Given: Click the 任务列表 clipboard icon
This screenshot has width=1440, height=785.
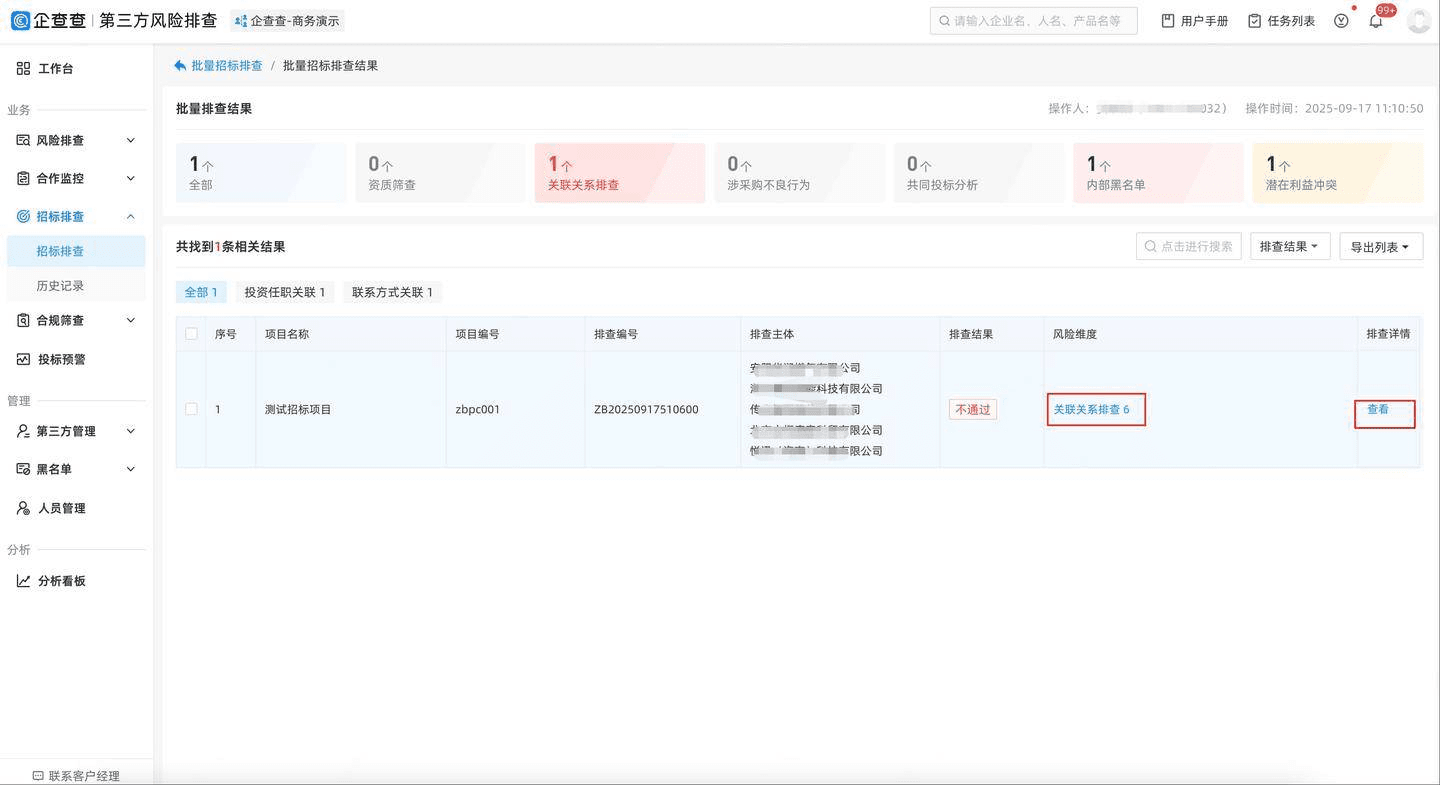Looking at the screenshot, I should point(1254,21).
